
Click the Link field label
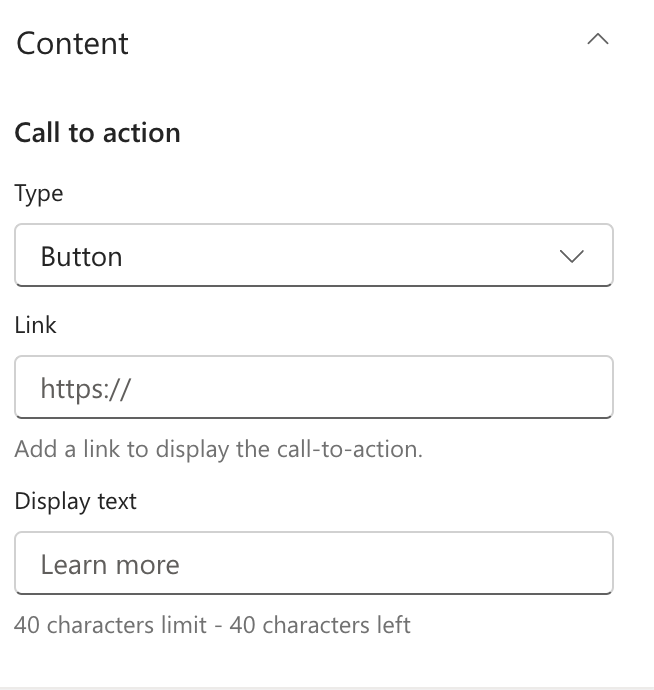[x=36, y=325]
